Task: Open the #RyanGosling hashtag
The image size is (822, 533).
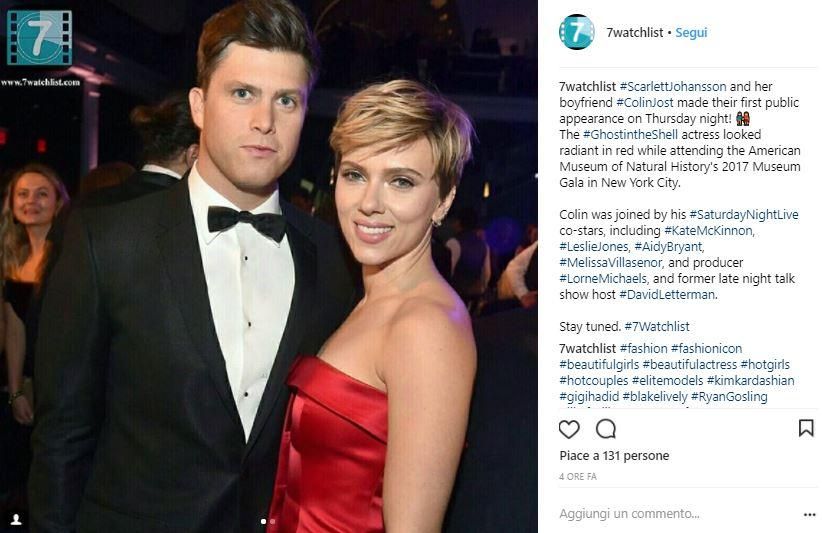Action: (x=729, y=397)
